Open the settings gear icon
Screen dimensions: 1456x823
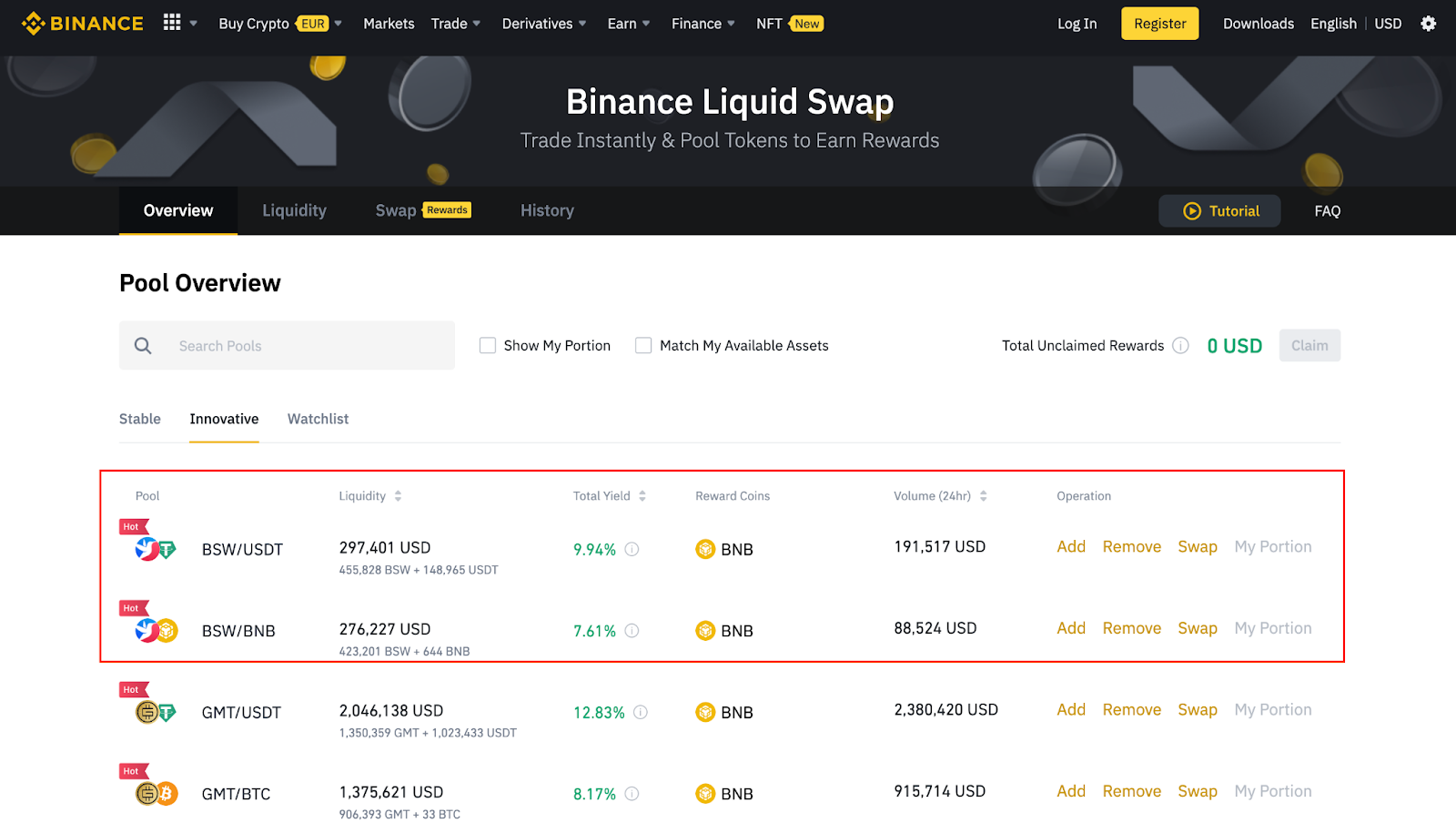click(1429, 24)
